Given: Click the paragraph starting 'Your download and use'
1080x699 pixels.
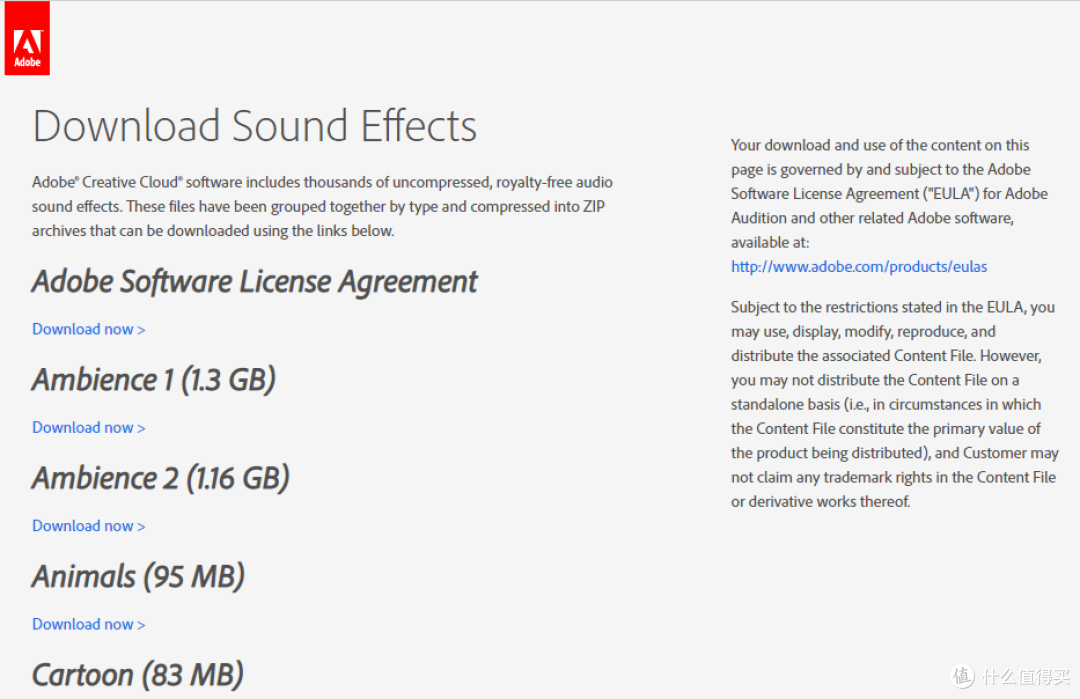Looking at the screenshot, I should click(888, 193).
